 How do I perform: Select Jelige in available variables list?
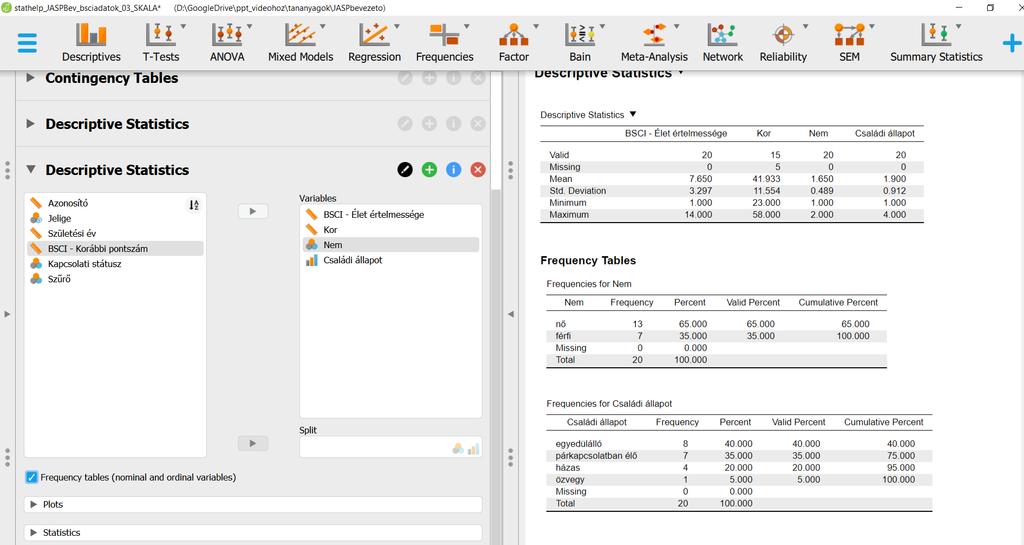coord(115,218)
